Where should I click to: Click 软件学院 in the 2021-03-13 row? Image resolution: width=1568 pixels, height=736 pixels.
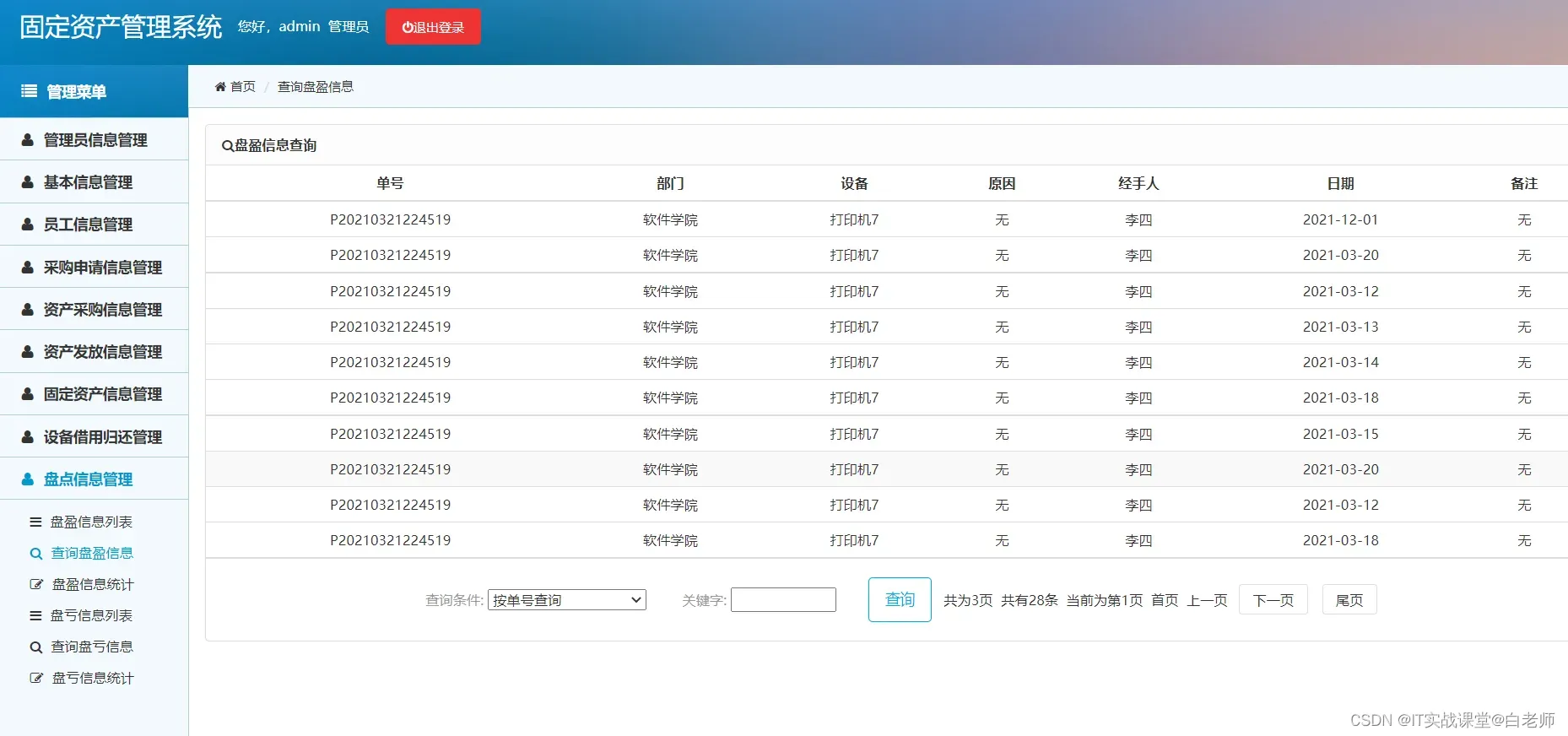(x=670, y=327)
